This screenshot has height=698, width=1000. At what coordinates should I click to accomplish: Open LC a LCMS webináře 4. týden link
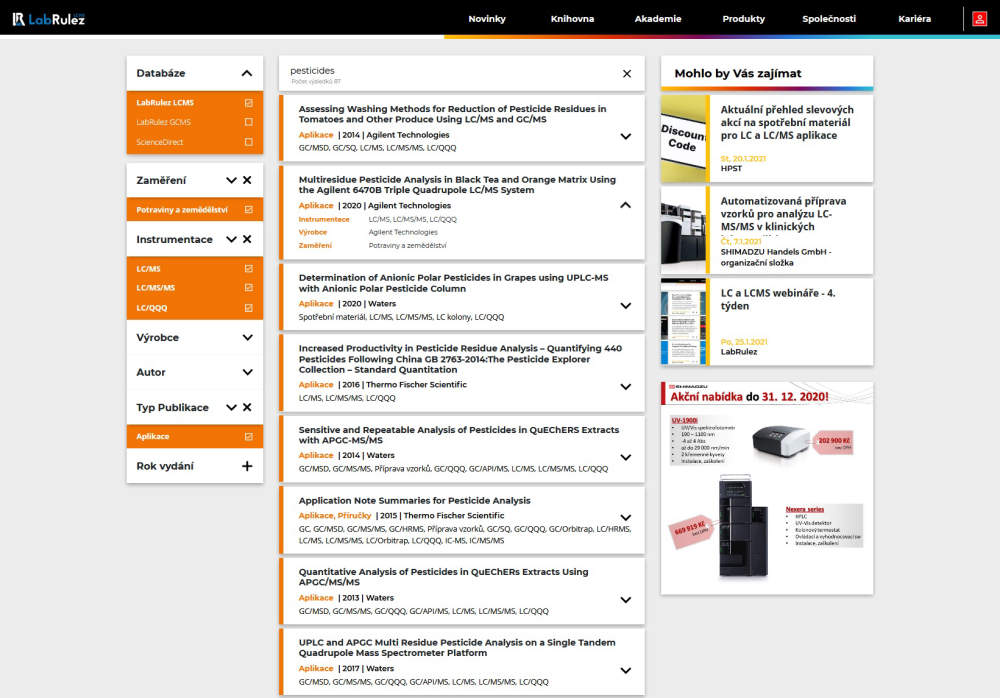click(777, 299)
